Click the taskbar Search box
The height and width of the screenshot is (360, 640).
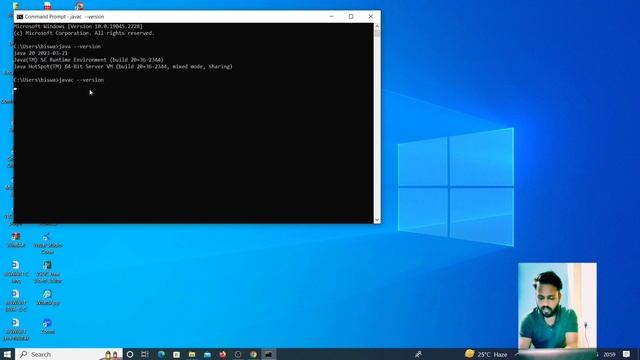pyautogui.click(x=69, y=354)
